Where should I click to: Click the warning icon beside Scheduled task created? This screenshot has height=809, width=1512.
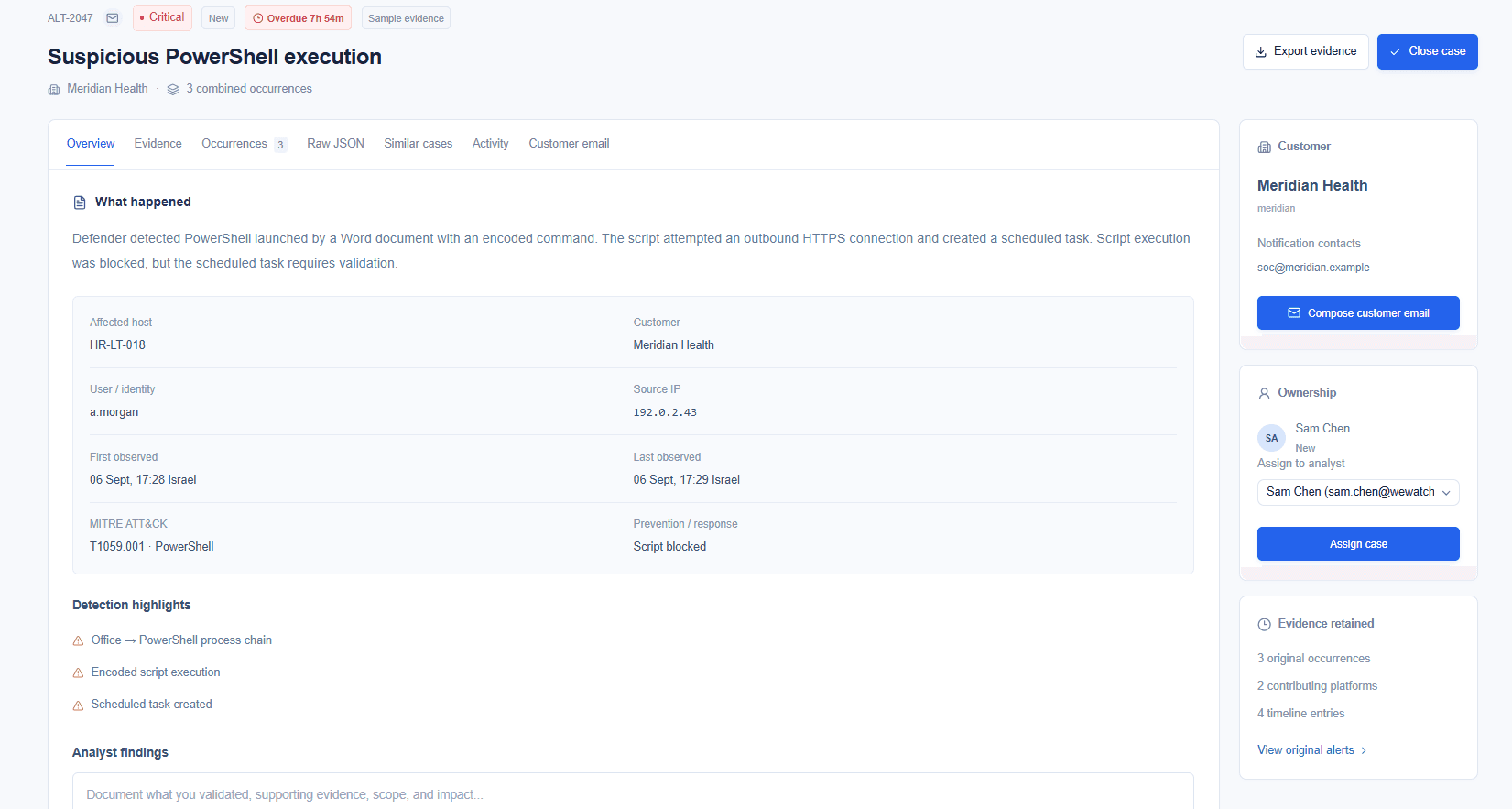[x=78, y=705]
